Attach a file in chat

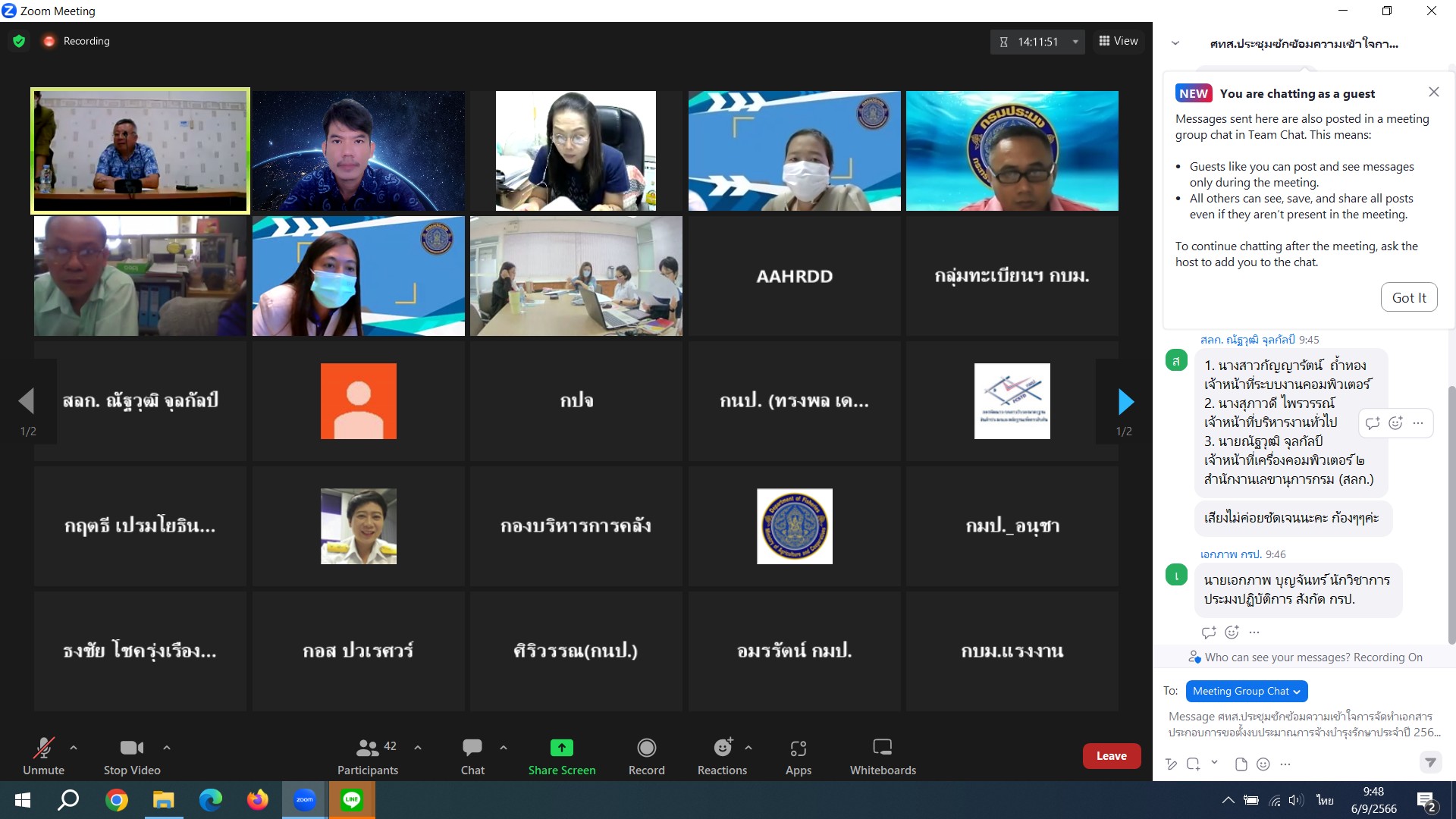(x=1241, y=764)
